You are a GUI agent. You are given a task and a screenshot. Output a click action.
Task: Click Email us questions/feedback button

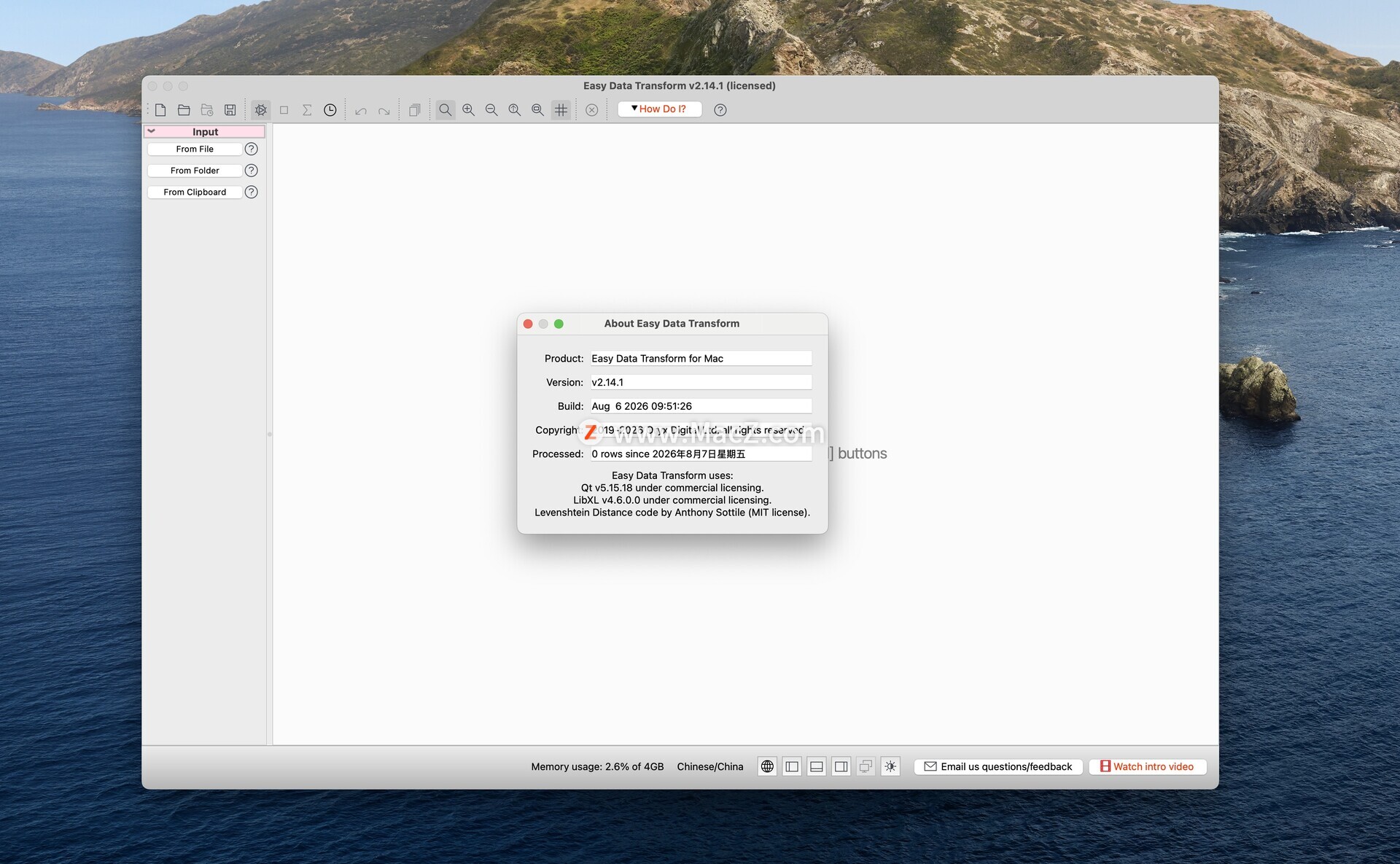point(998,766)
